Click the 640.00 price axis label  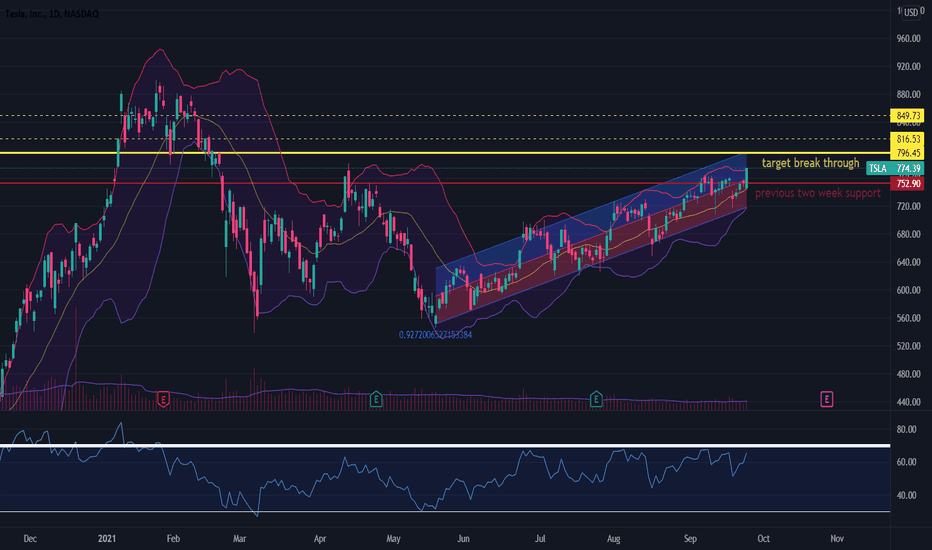[908, 262]
